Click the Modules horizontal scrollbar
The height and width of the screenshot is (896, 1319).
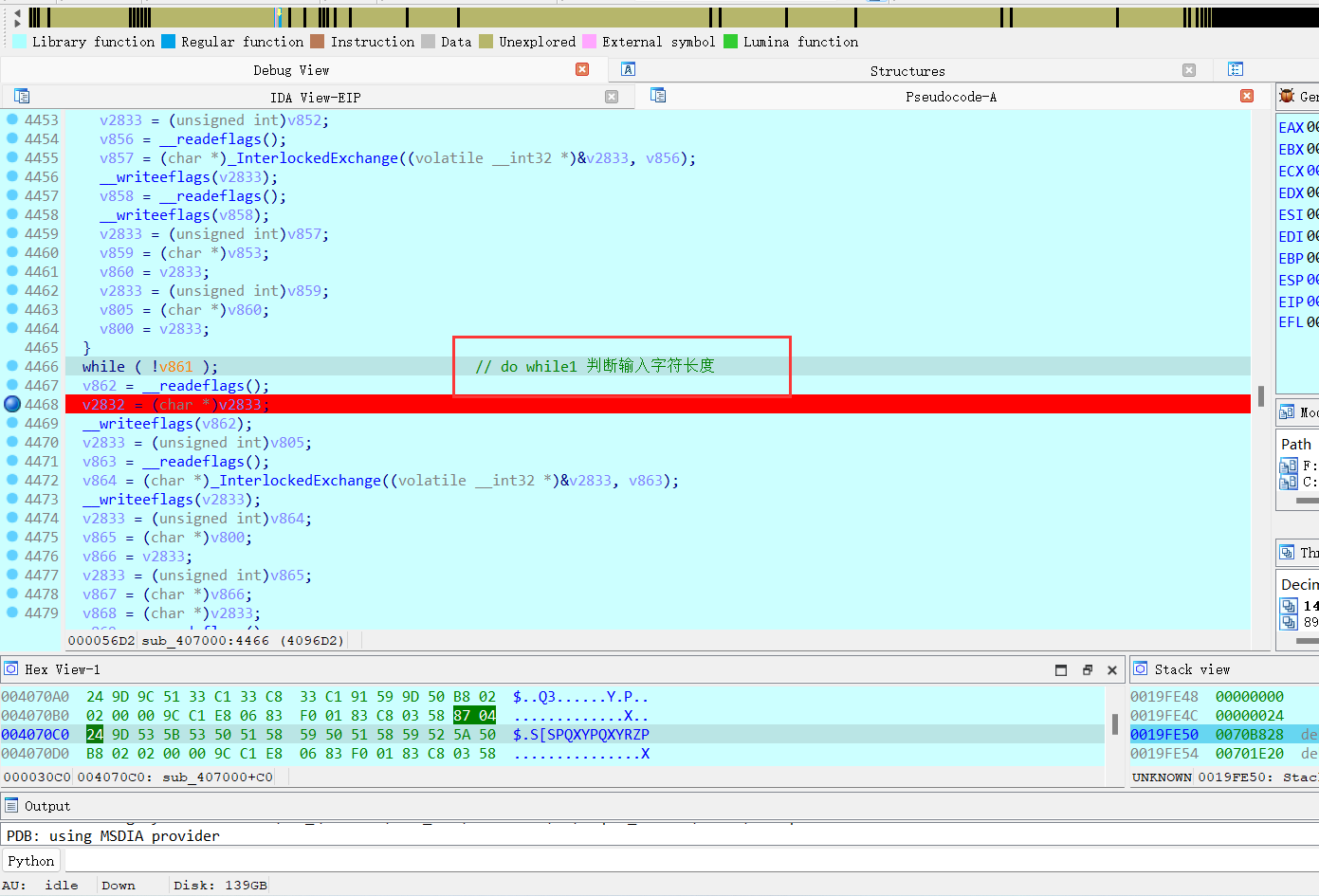[x=1308, y=501]
